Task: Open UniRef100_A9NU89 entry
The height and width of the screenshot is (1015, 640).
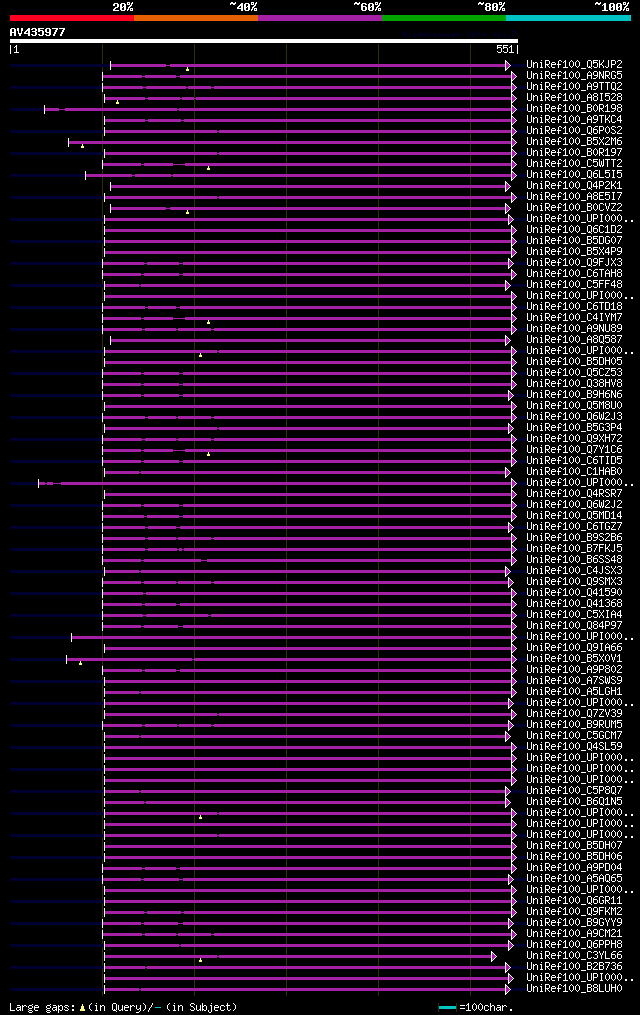Action: coord(574,329)
